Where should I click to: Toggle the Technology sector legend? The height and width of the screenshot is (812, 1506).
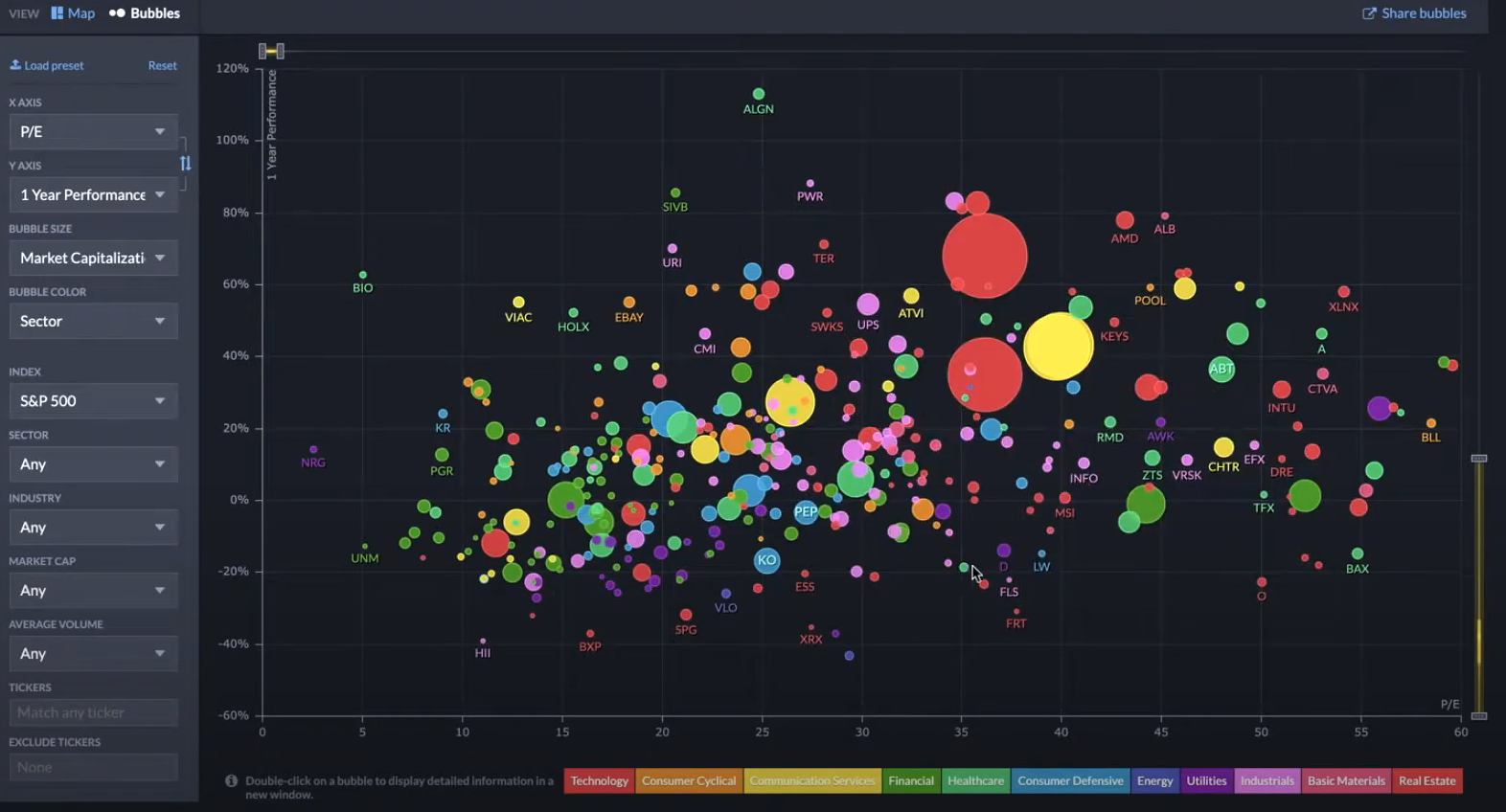tap(599, 780)
